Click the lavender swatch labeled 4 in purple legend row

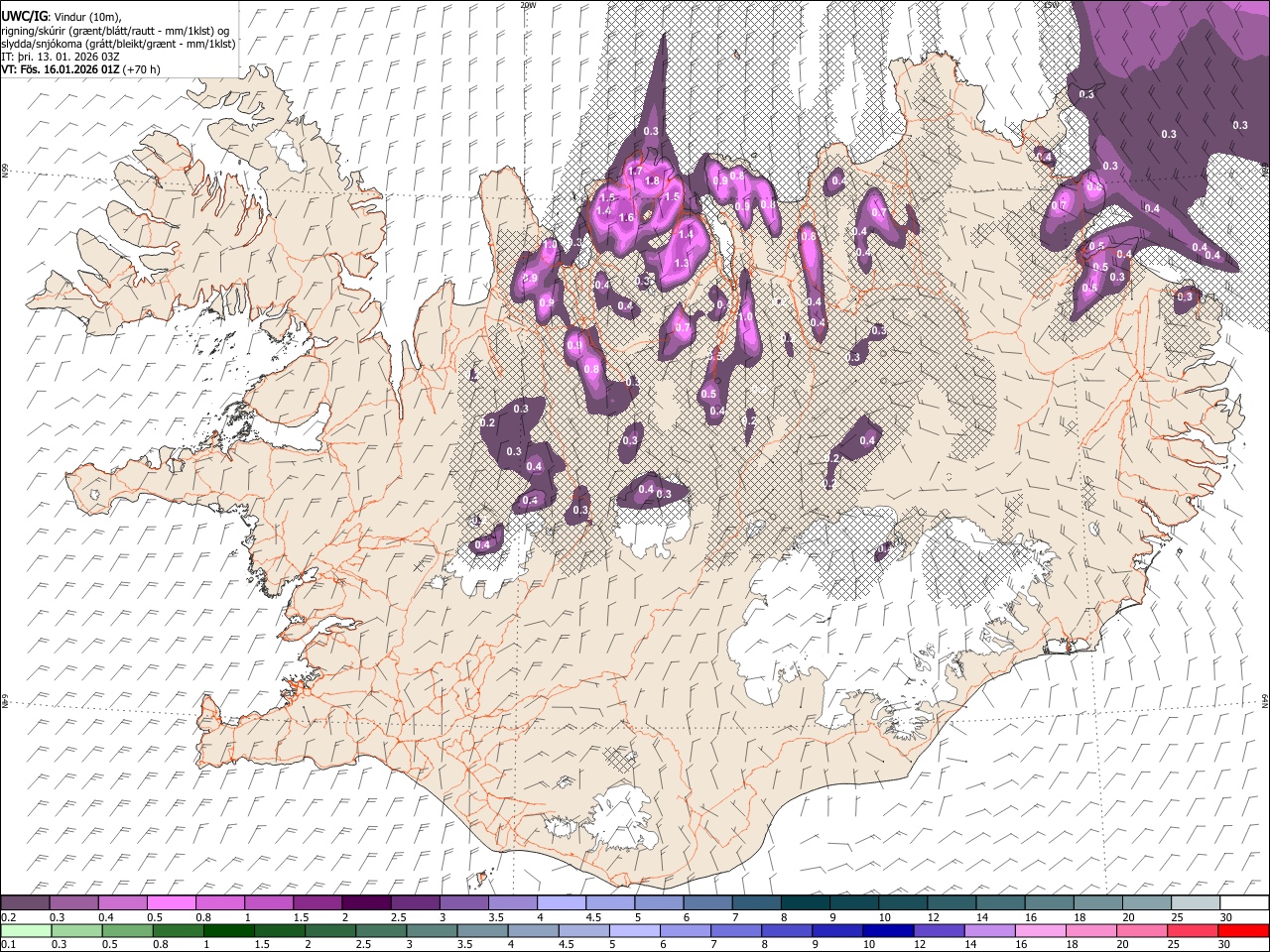point(562,902)
